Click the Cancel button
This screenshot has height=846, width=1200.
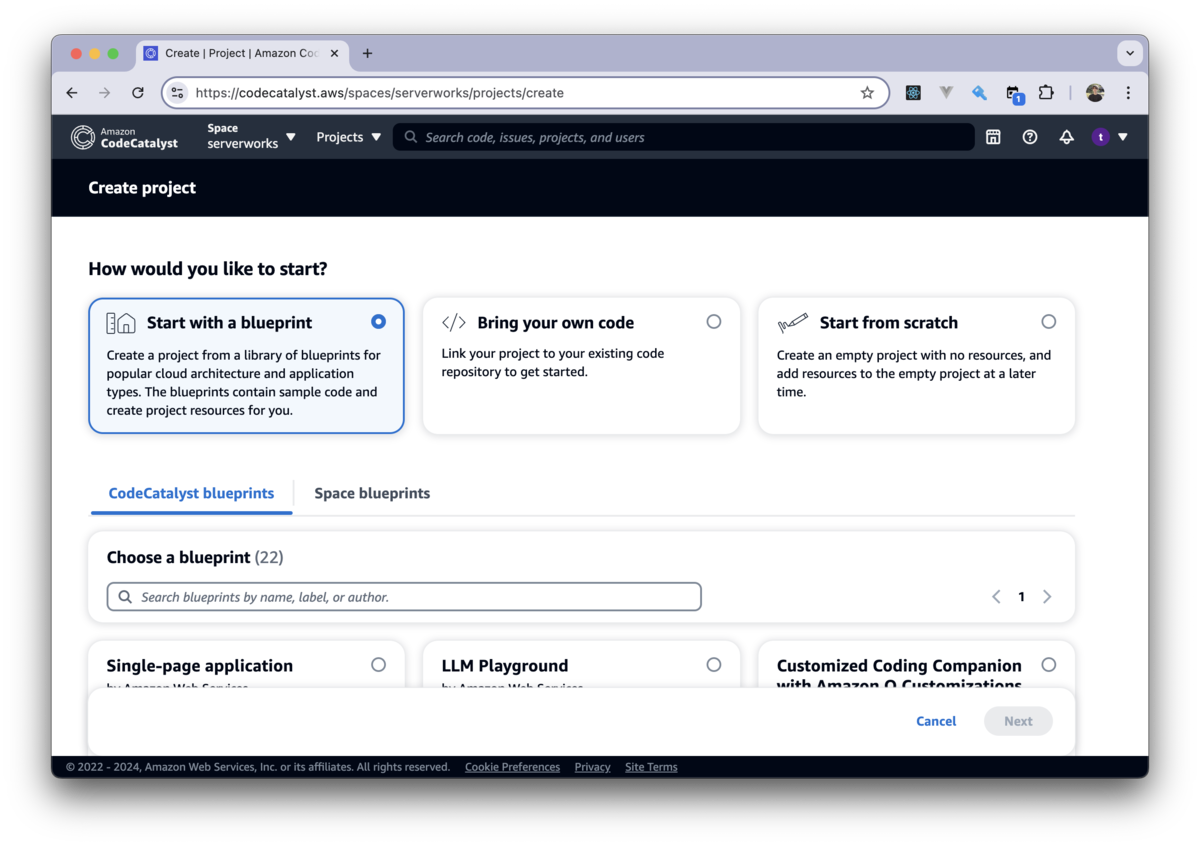936,721
